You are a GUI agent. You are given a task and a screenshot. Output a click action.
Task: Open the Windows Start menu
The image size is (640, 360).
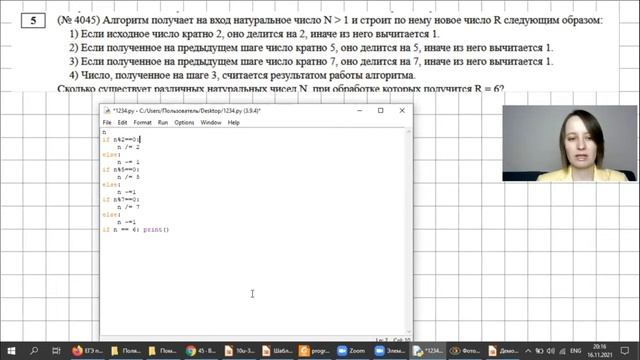11,351
